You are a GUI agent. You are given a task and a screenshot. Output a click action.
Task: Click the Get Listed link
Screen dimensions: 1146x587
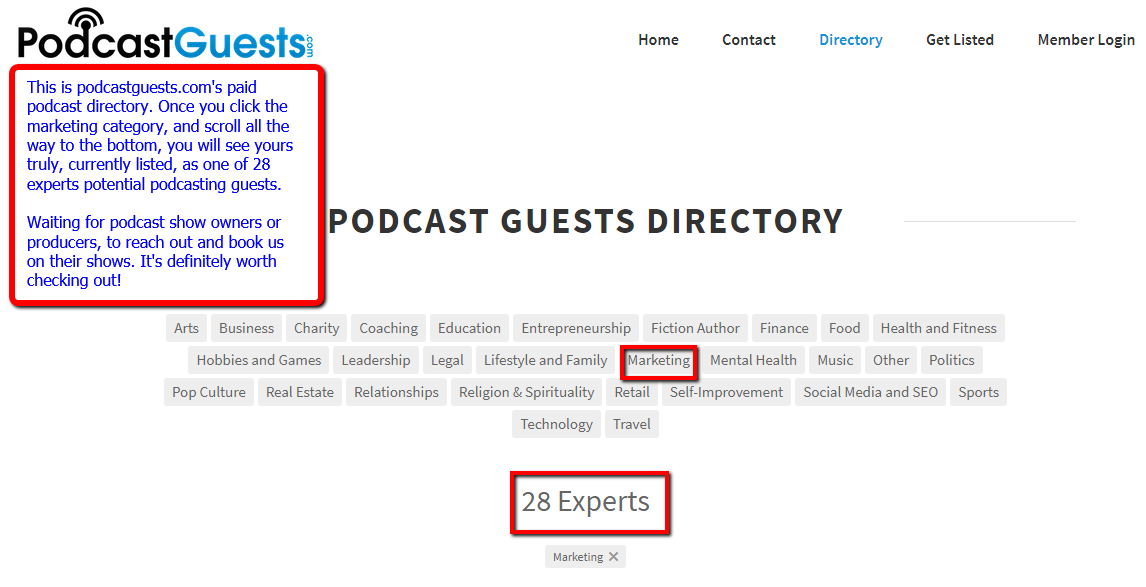click(959, 40)
